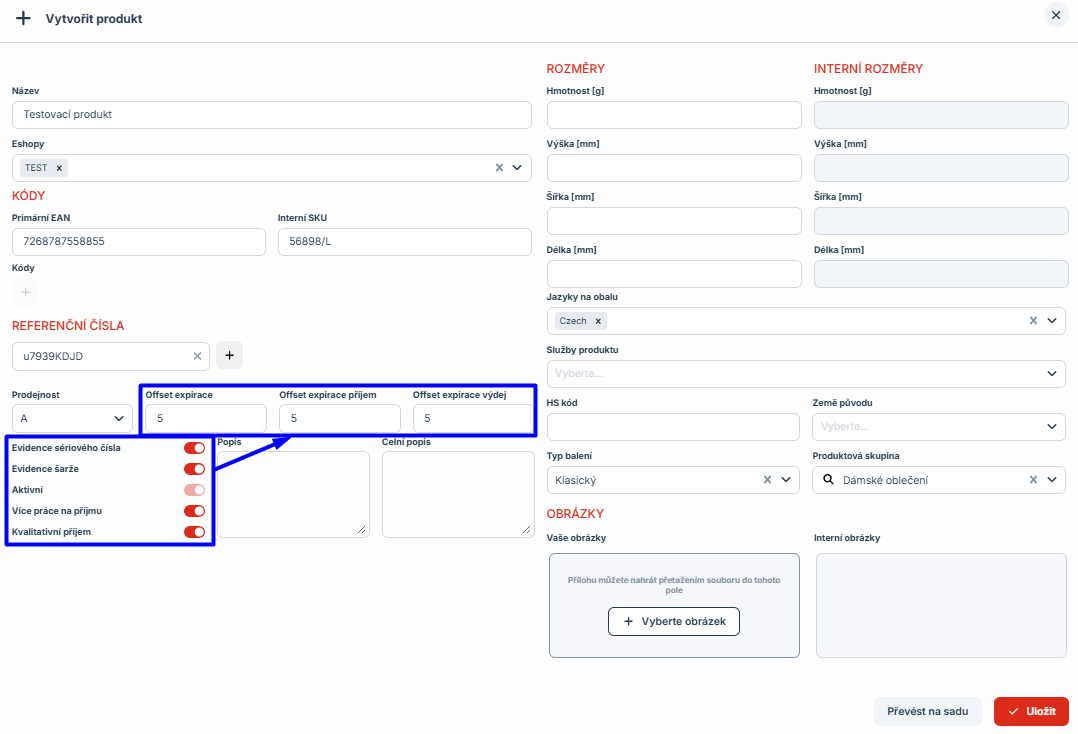This screenshot has width=1078, height=734.
Task: Remove the Czech language tag
Action: click(x=598, y=321)
